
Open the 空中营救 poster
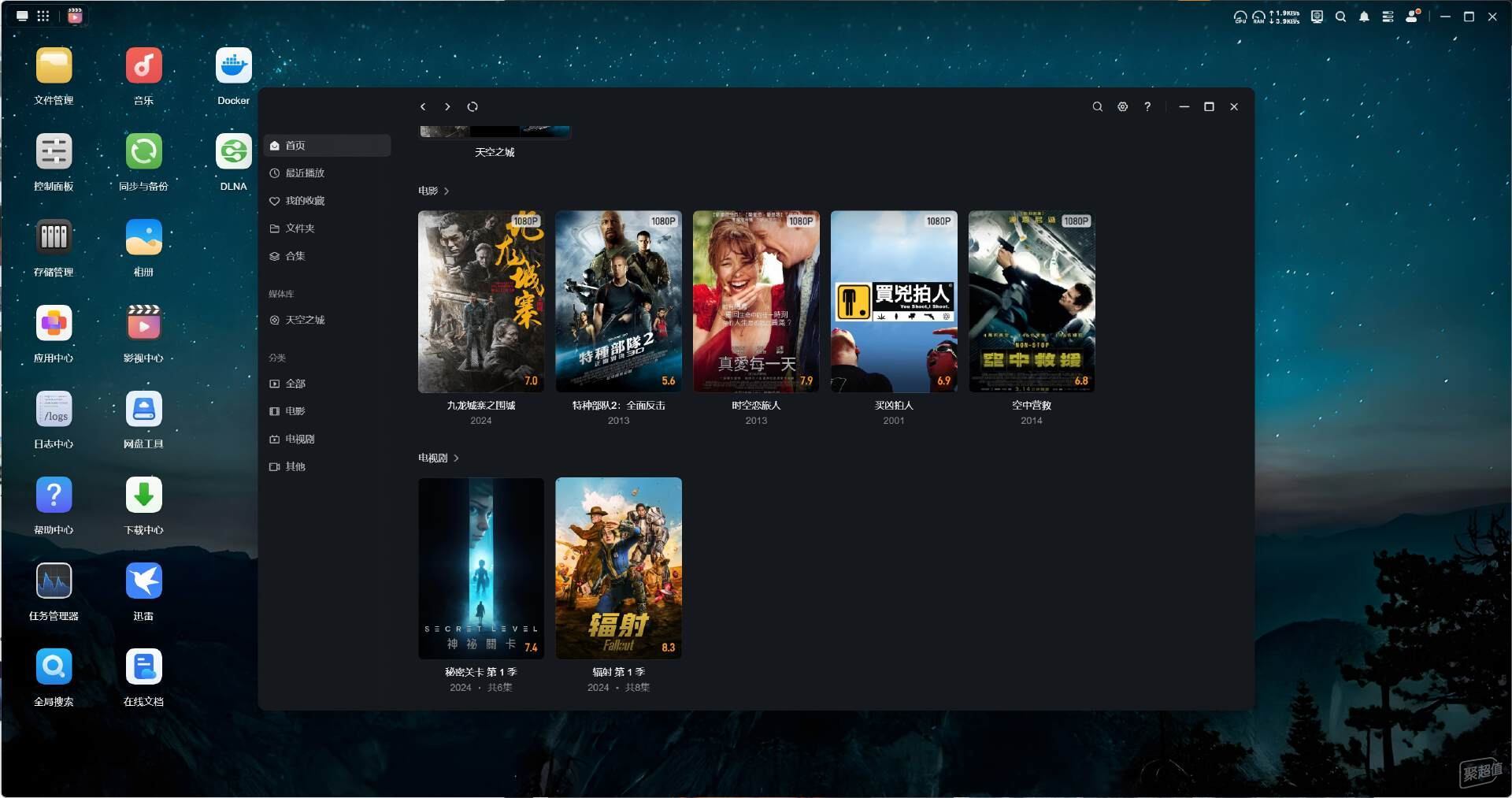click(1032, 302)
